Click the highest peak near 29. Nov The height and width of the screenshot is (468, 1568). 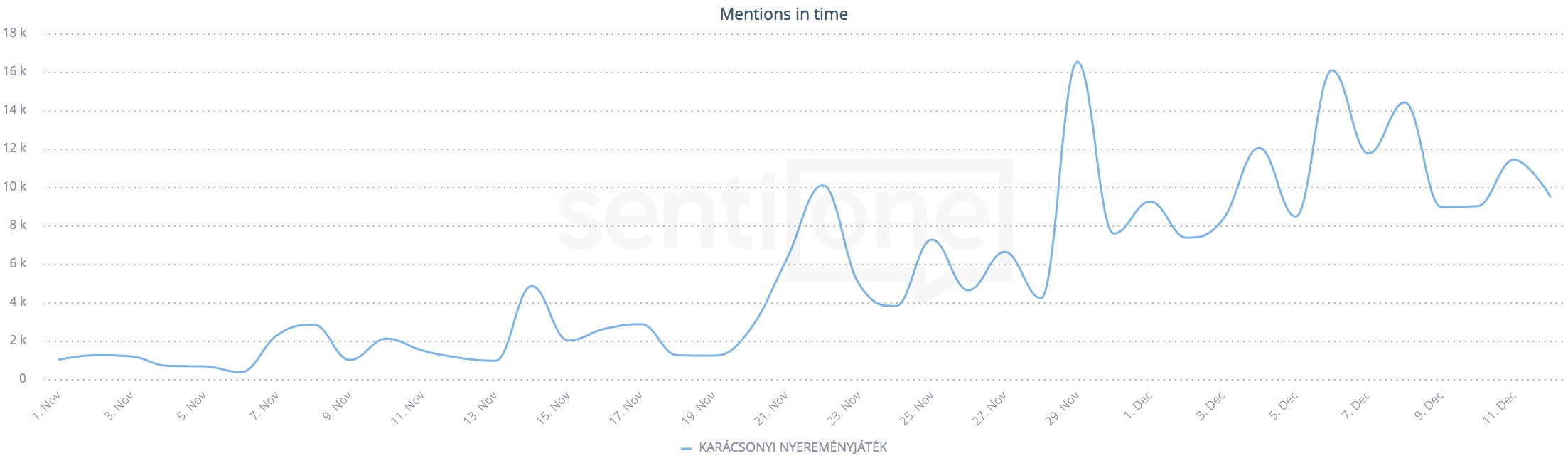tap(1078, 63)
